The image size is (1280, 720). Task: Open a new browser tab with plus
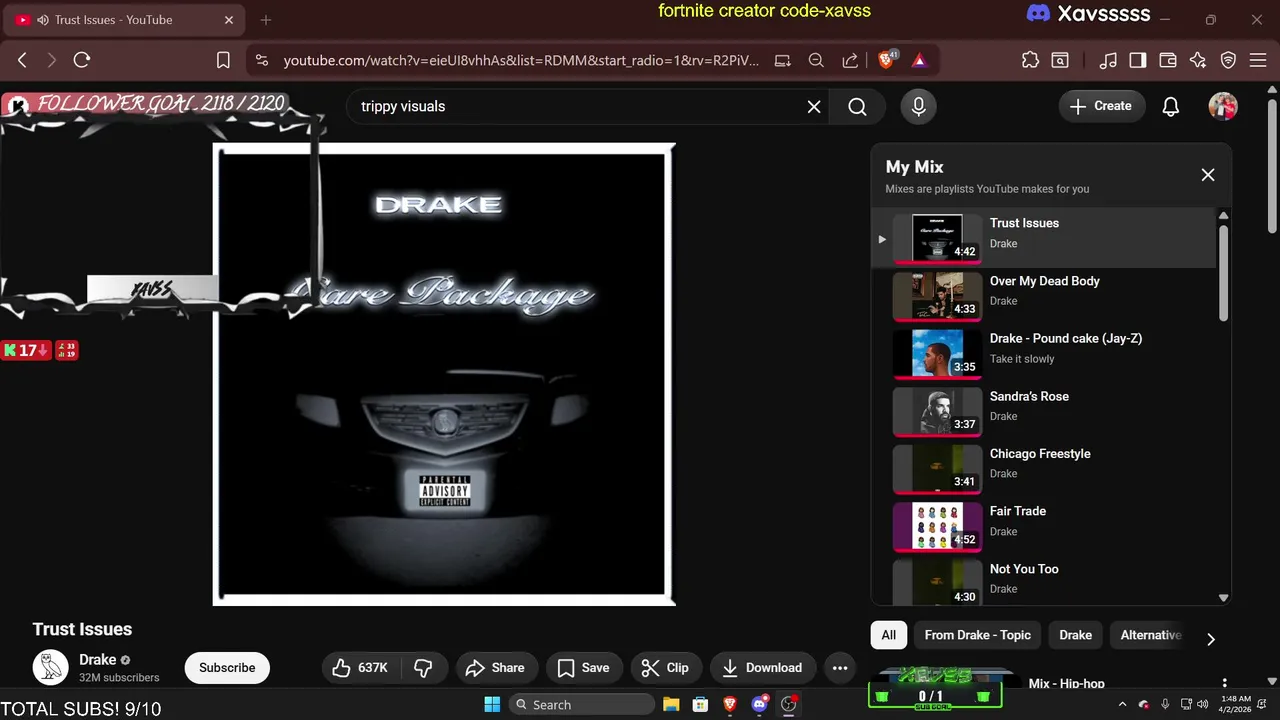click(266, 20)
